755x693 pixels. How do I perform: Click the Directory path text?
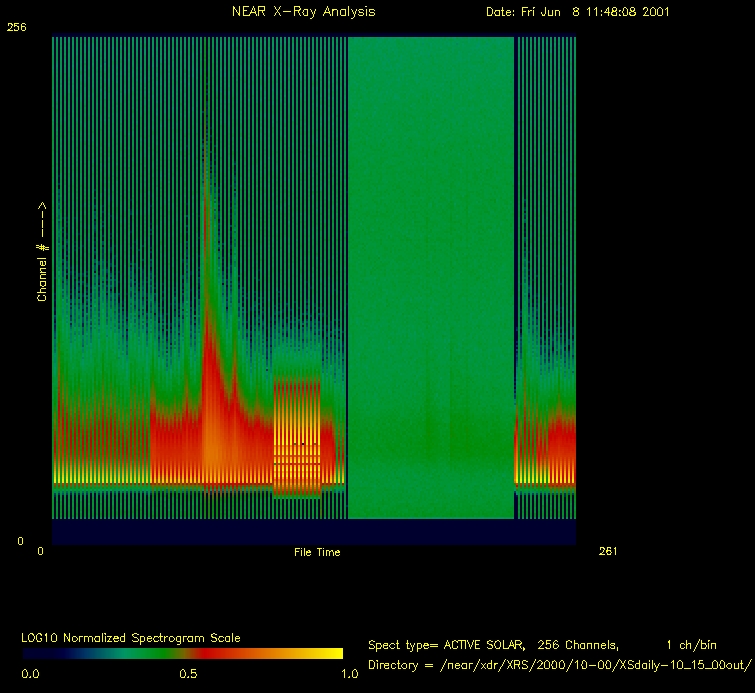pos(559,664)
